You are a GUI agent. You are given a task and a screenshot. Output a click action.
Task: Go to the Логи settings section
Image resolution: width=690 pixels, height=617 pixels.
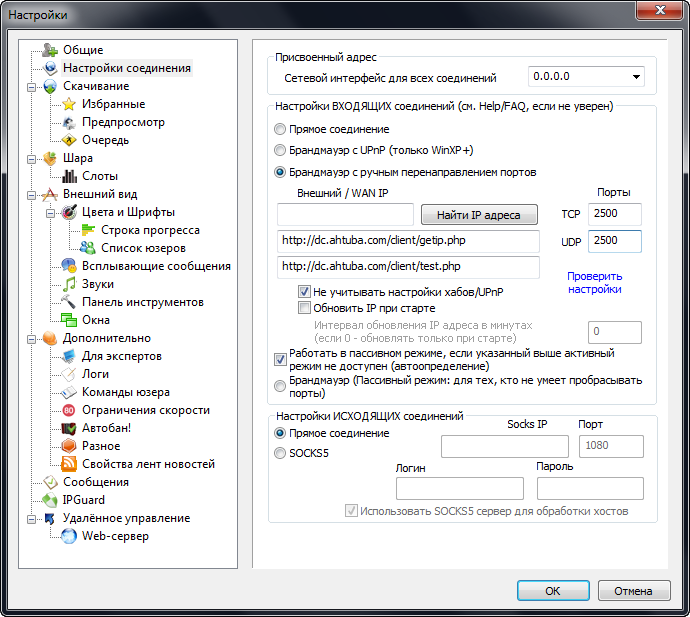[95, 374]
